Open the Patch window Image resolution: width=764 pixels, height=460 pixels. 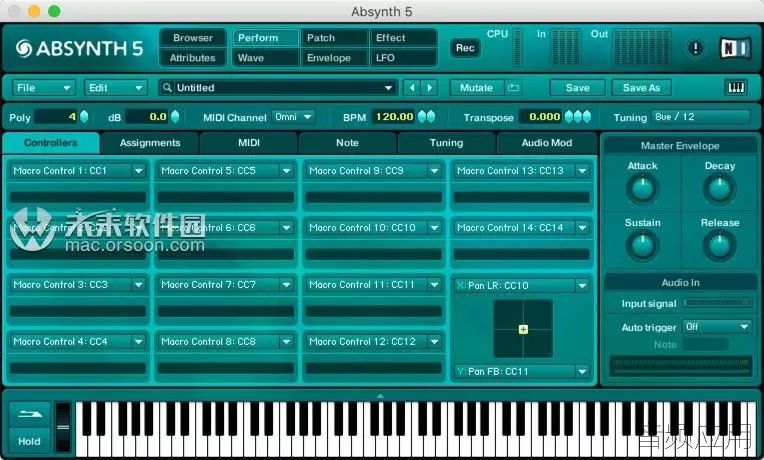pos(334,38)
